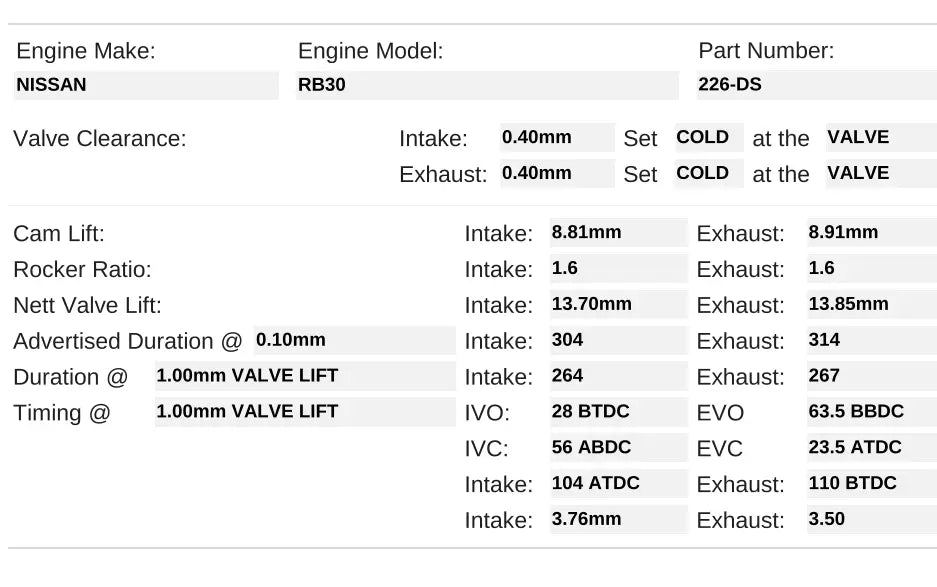The height and width of the screenshot is (587, 937).
Task: Select the Duration Exhaust value 267
Action: point(871,376)
